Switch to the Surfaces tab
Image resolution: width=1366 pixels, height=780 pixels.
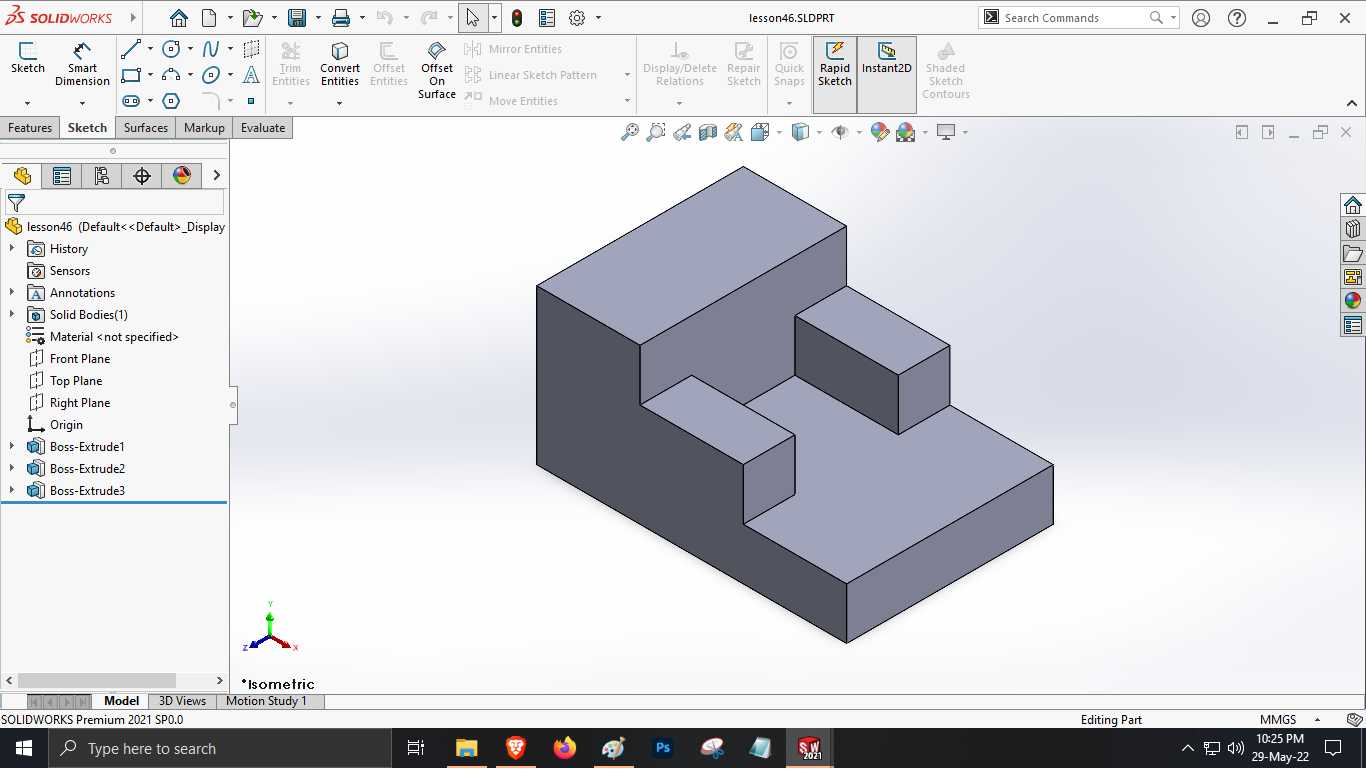pos(146,128)
